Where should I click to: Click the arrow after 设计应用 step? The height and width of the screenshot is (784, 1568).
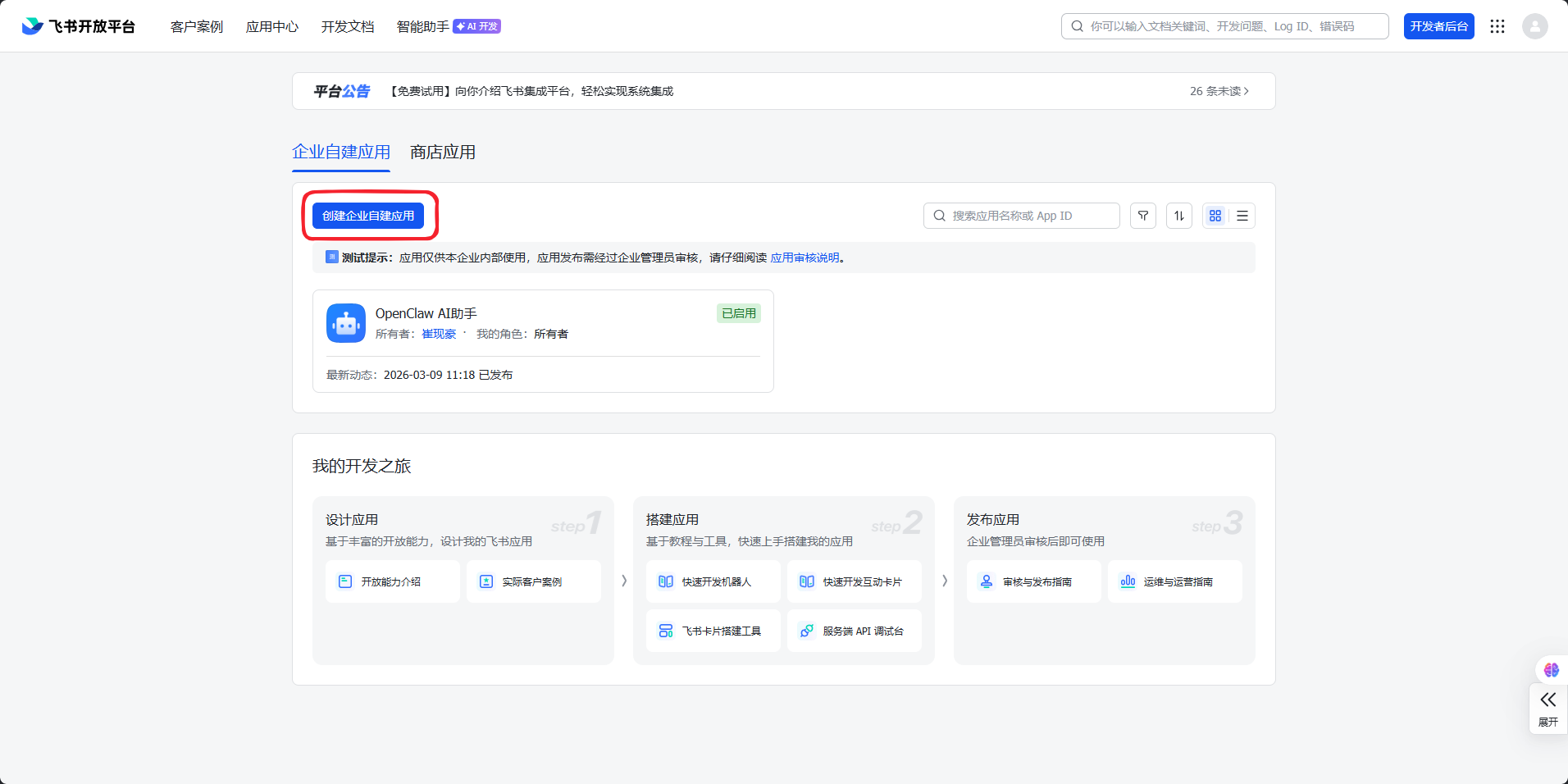(624, 581)
